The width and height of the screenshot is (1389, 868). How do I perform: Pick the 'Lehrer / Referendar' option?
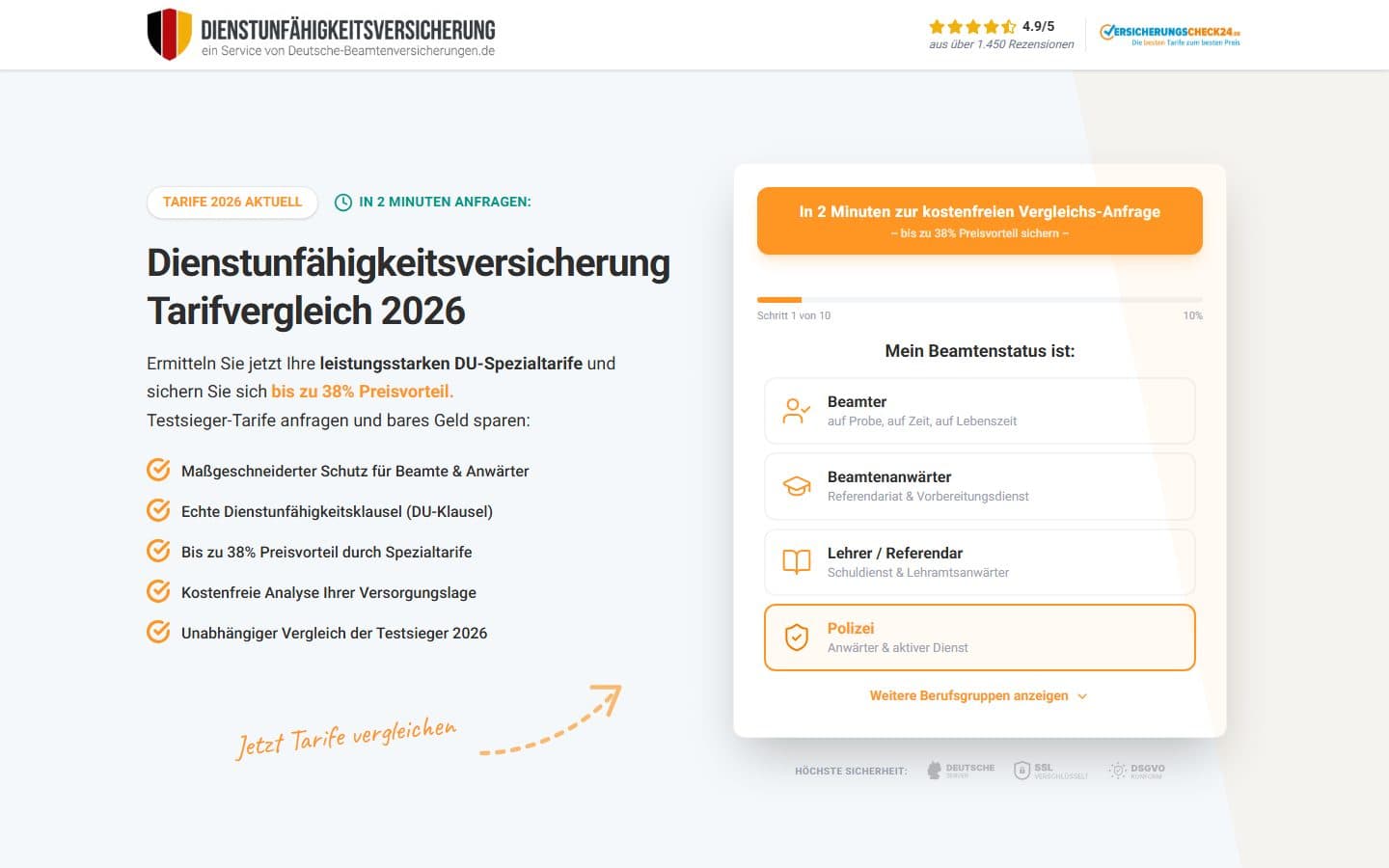980,562
